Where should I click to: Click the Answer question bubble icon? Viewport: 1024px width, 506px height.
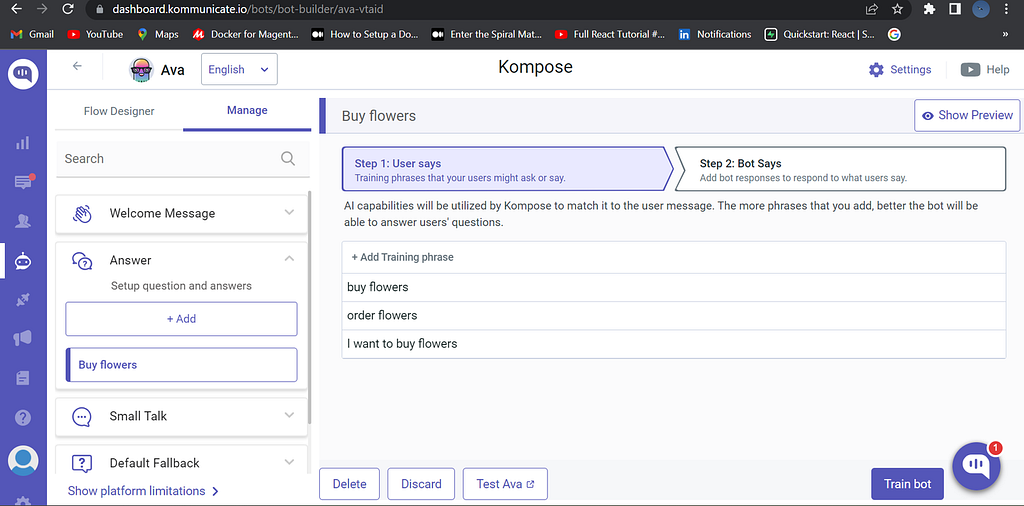point(82,261)
